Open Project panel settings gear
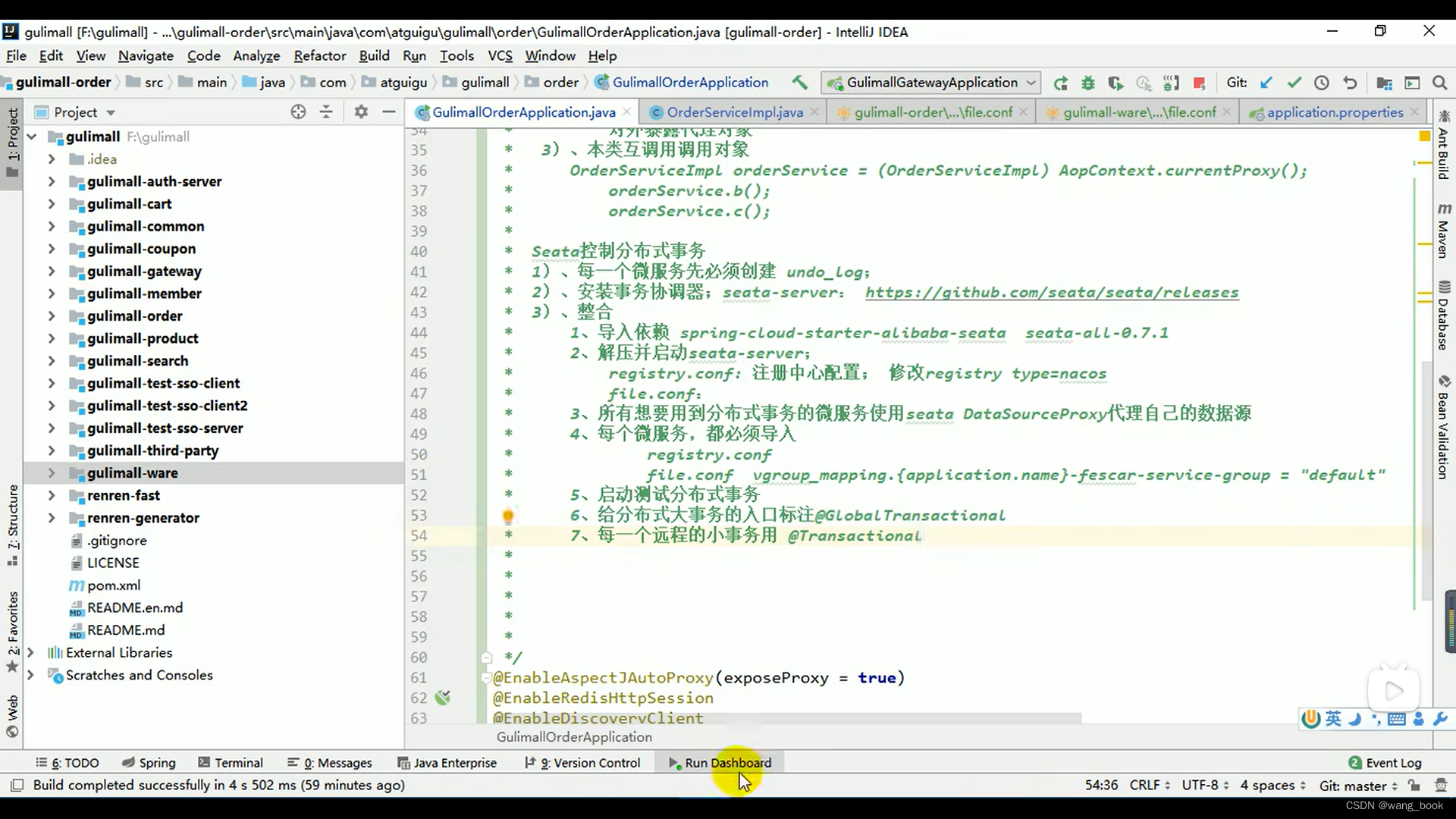 pyautogui.click(x=361, y=112)
